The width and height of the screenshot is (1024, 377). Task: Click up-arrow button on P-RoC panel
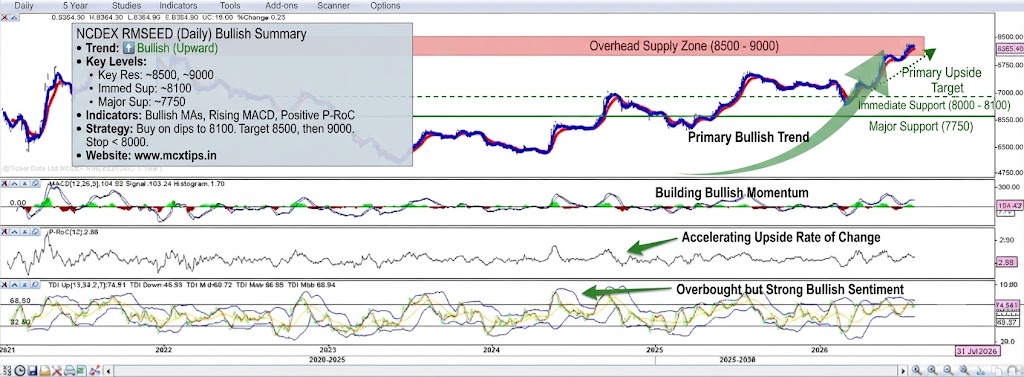click(x=14, y=231)
